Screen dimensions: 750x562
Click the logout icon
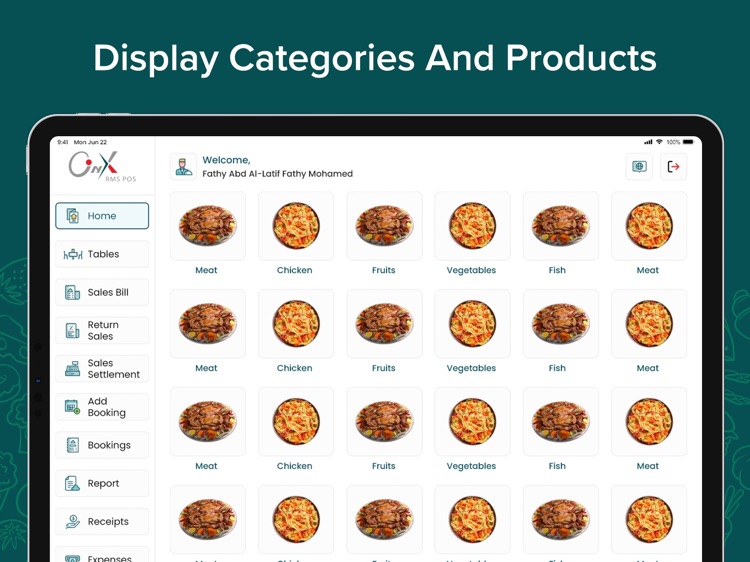(x=673, y=166)
